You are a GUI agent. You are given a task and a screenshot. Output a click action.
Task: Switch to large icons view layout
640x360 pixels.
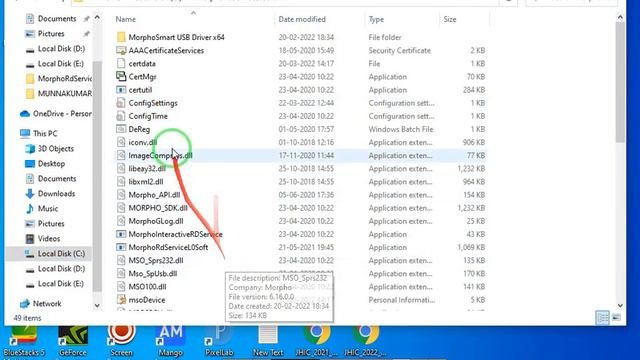[616, 318]
